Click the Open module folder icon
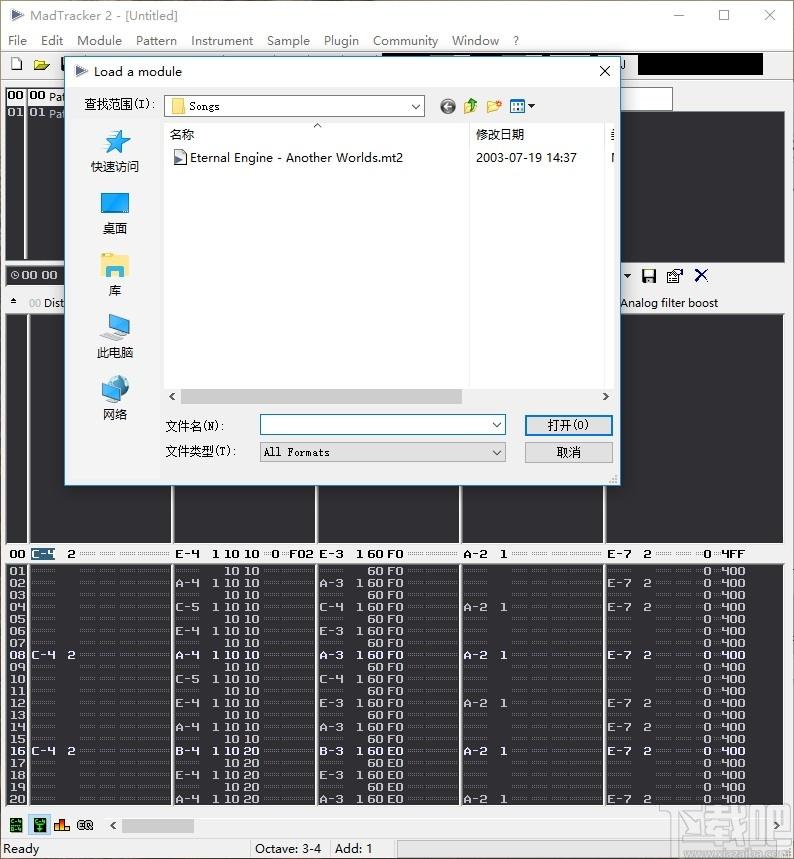 tap(42, 65)
